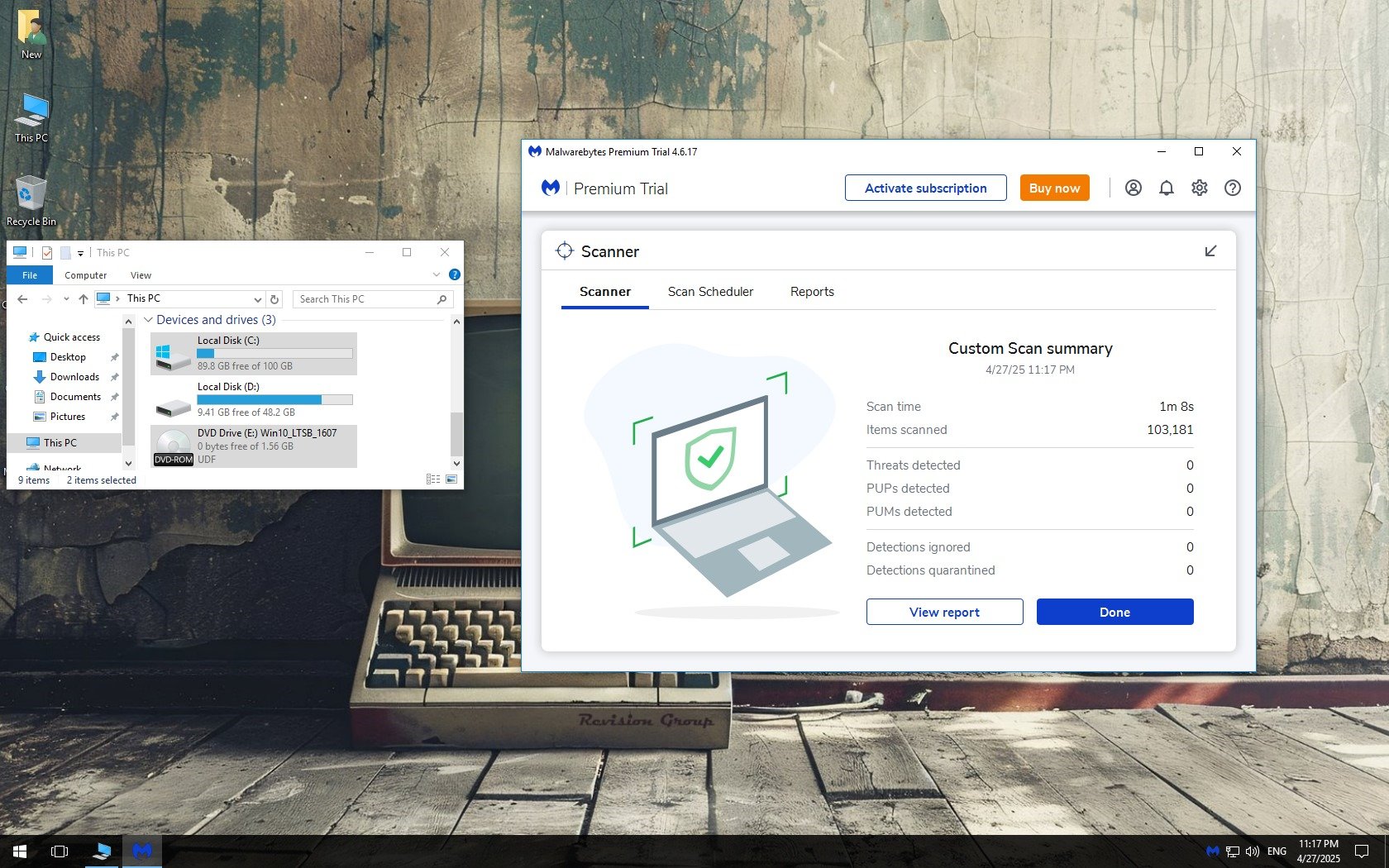Open File Explorer help
This screenshot has width=1389, height=868.
click(x=454, y=274)
